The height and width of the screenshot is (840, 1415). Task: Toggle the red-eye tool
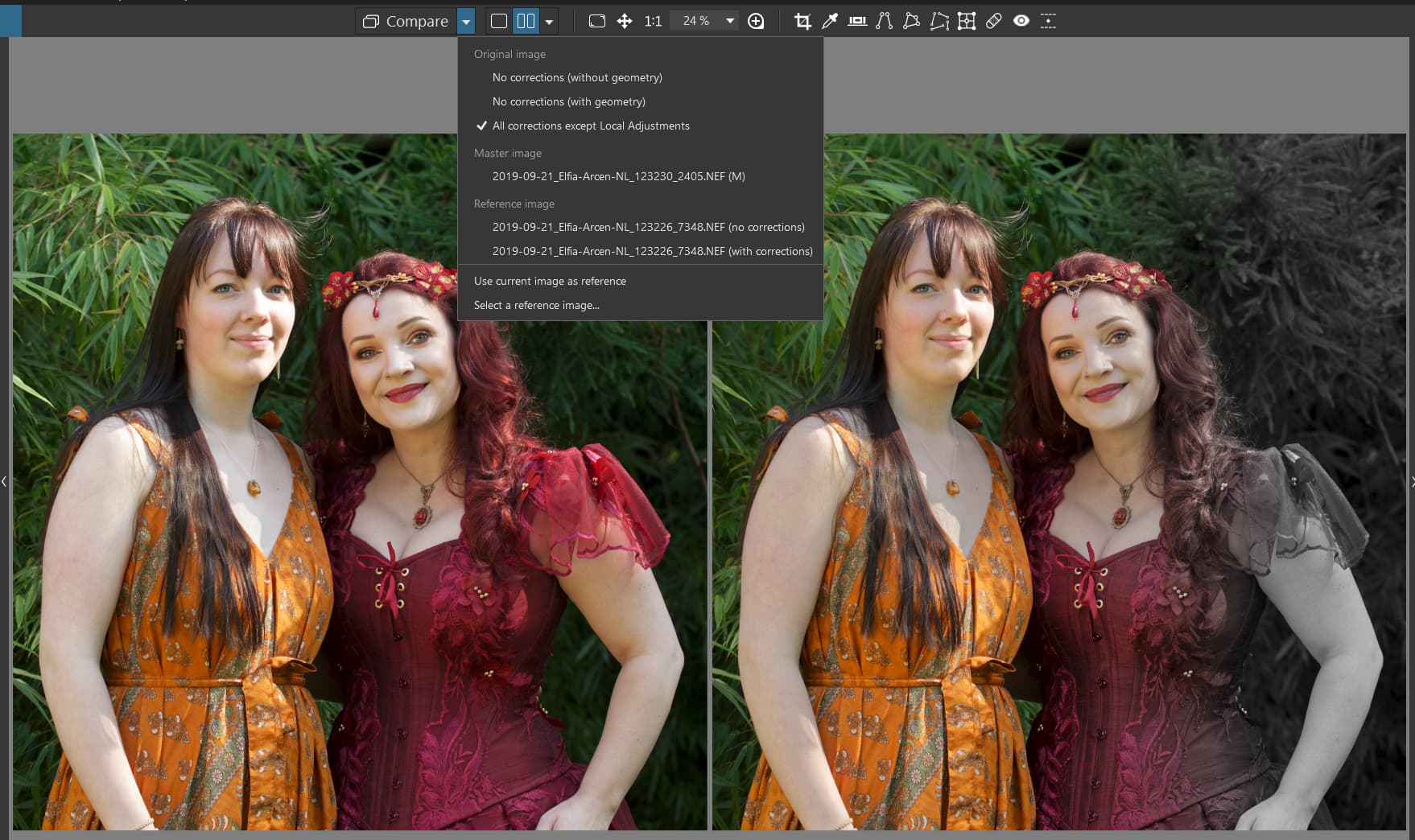1021,22
